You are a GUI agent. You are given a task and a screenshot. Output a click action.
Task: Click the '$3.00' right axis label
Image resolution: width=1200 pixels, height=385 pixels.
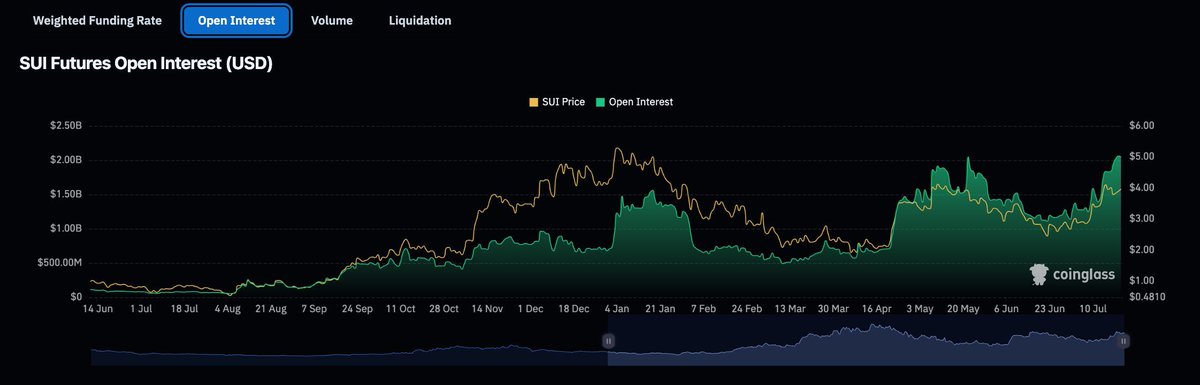point(1141,218)
